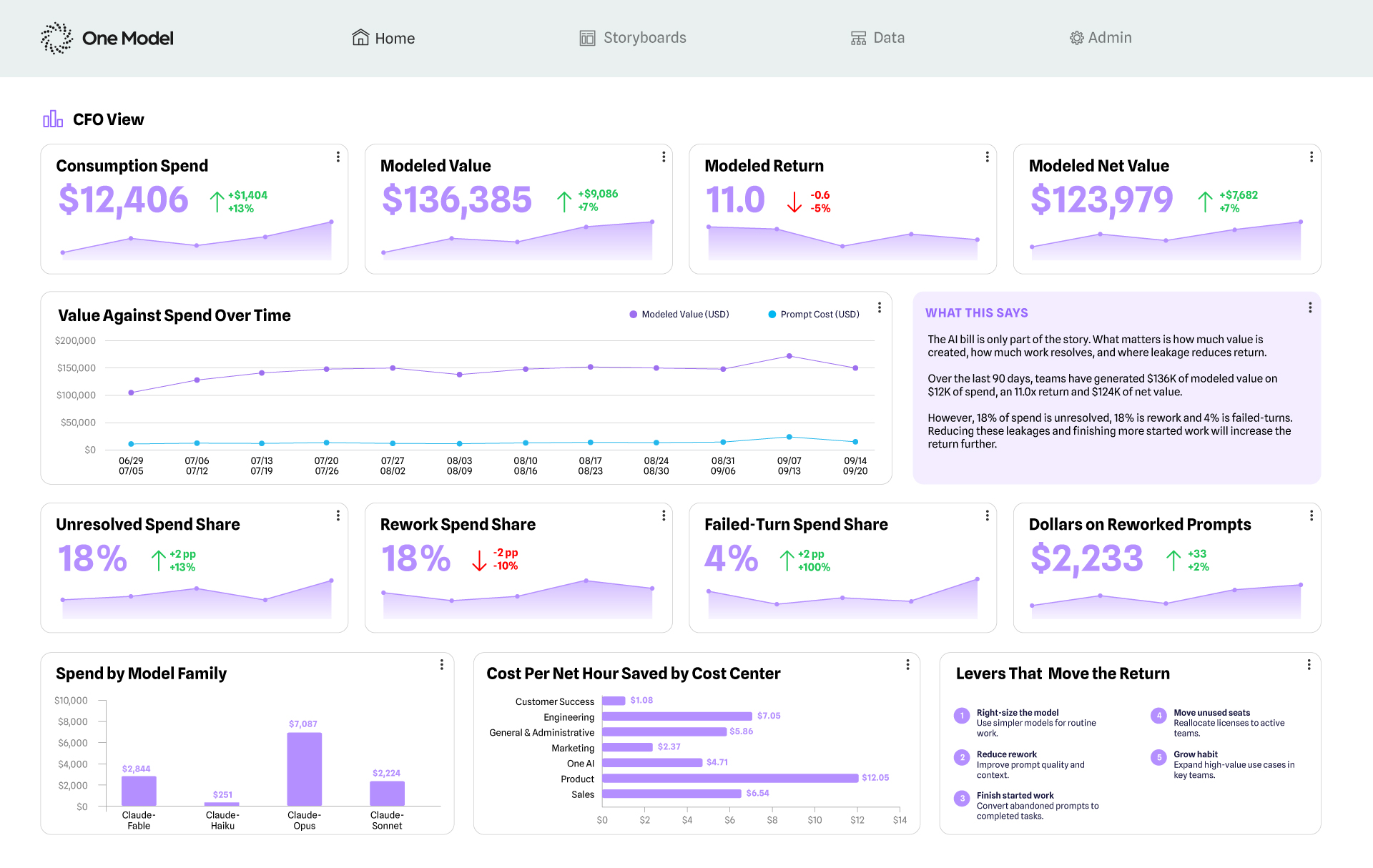The width and height of the screenshot is (1373, 868).
Task: Open Cost Per Net Hour chart menu
Action: (908, 664)
